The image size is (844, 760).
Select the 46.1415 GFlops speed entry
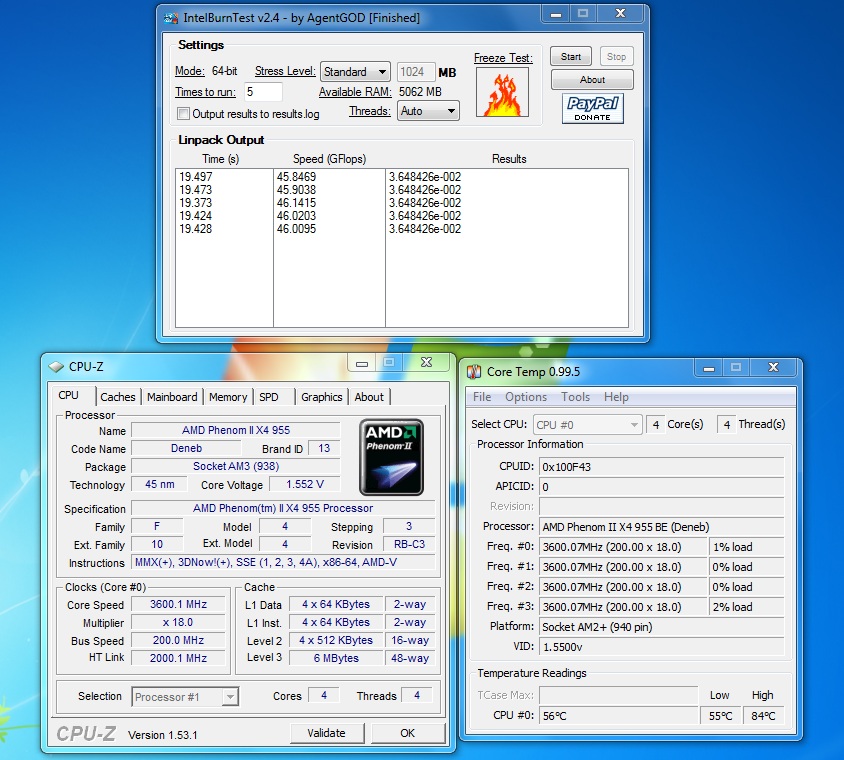(296, 203)
